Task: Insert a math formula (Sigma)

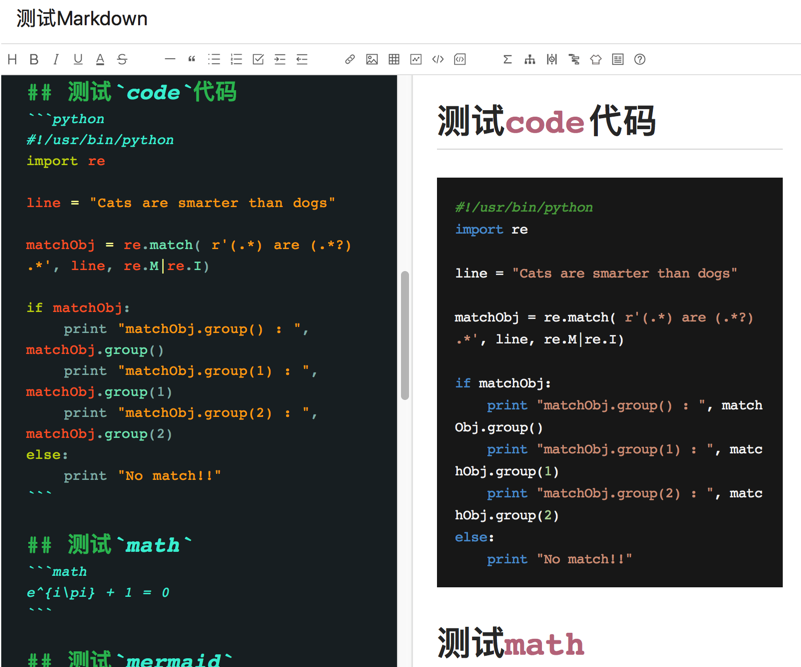Action: coord(507,59)
